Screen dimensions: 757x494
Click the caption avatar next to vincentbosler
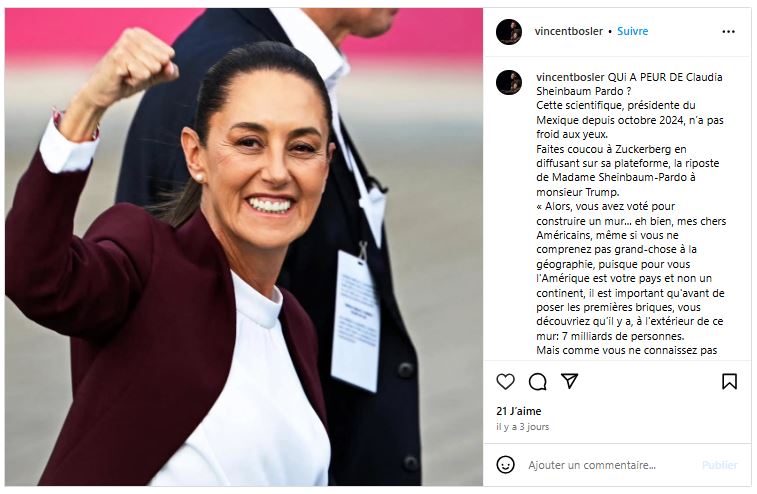point(509,82)
